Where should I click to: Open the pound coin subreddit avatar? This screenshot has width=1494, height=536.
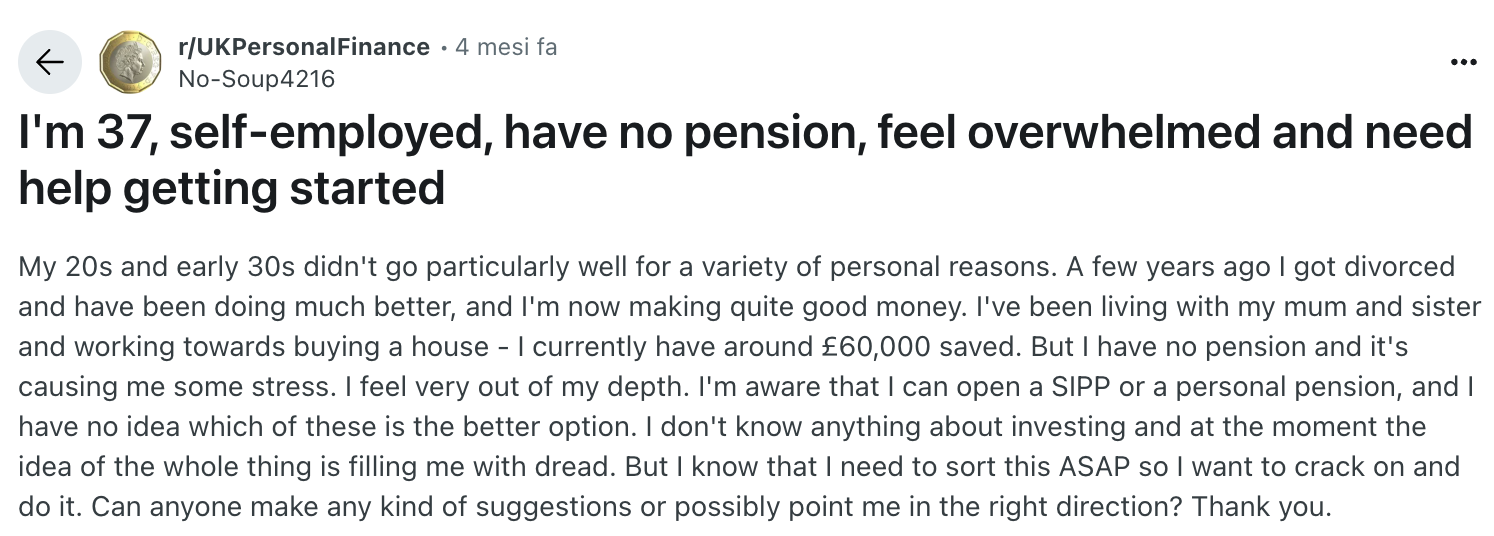point(130,62)
